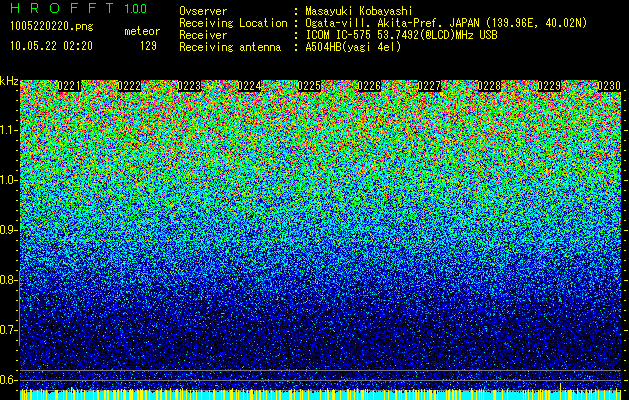The image size is (629, 400).
Task: Click the 0227 time marker
Action: point(430,86)
